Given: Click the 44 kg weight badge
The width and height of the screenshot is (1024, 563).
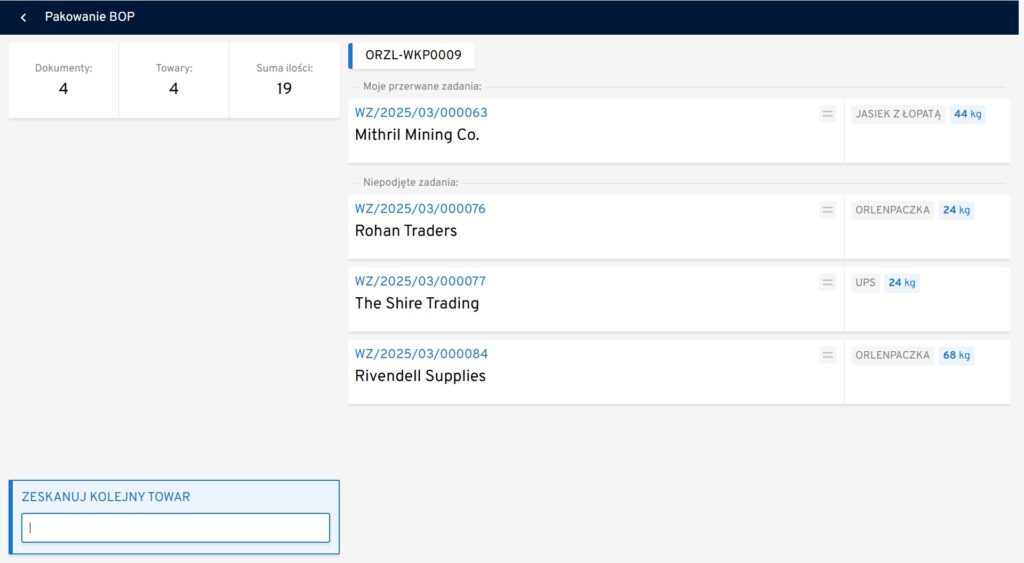Looking at the screenshot, I should pos(967,114).
